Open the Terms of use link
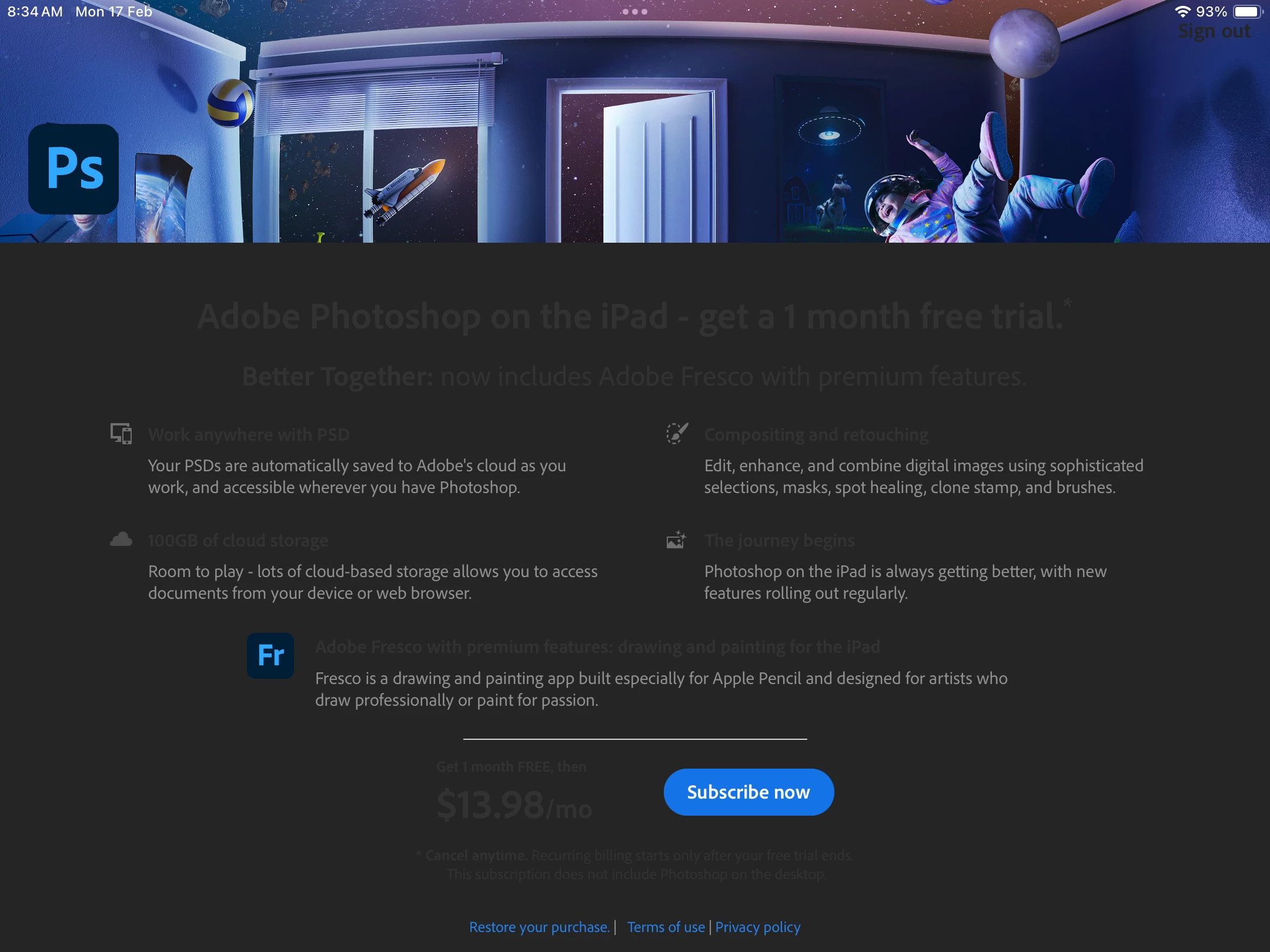 click(666, 927)
